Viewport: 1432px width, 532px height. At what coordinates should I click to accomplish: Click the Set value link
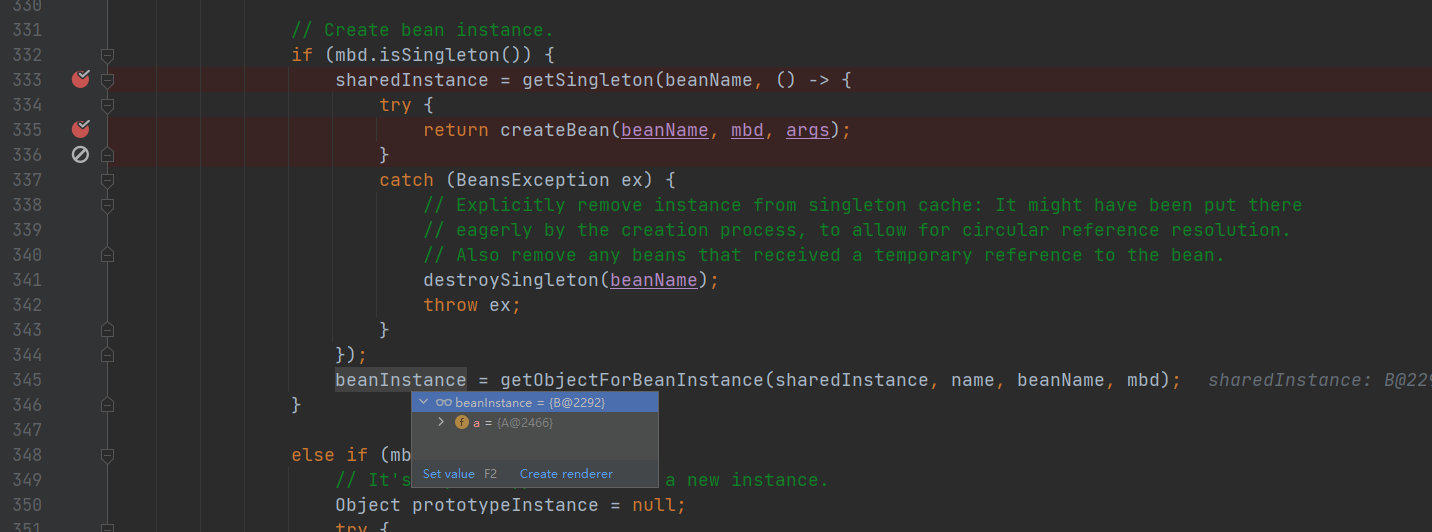[449, 474]
